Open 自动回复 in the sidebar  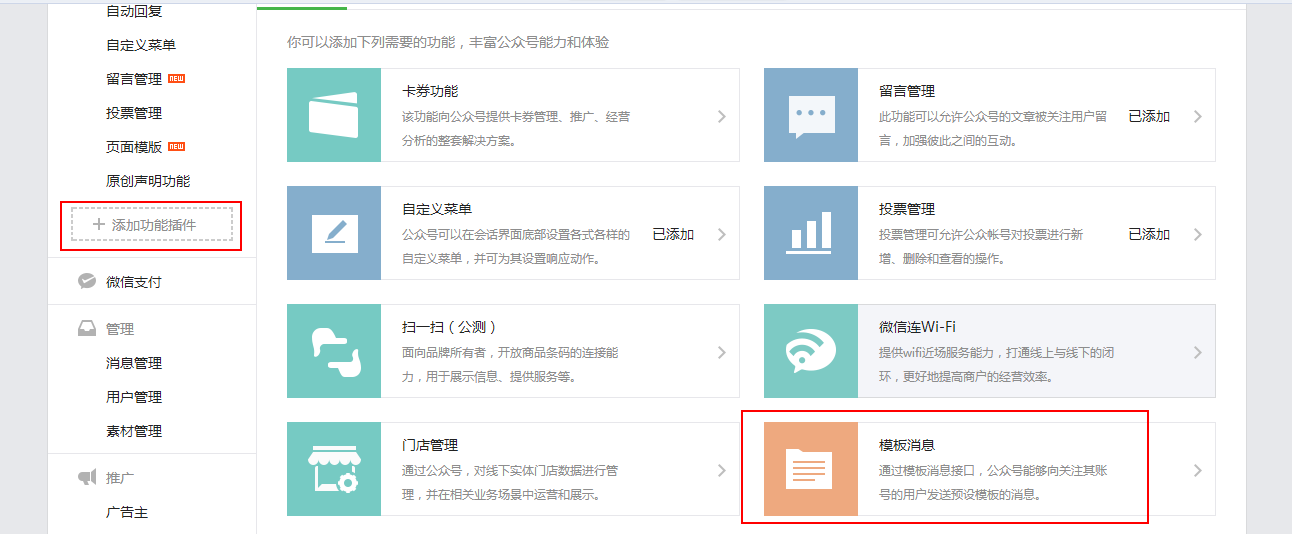[x=134, y=11]
